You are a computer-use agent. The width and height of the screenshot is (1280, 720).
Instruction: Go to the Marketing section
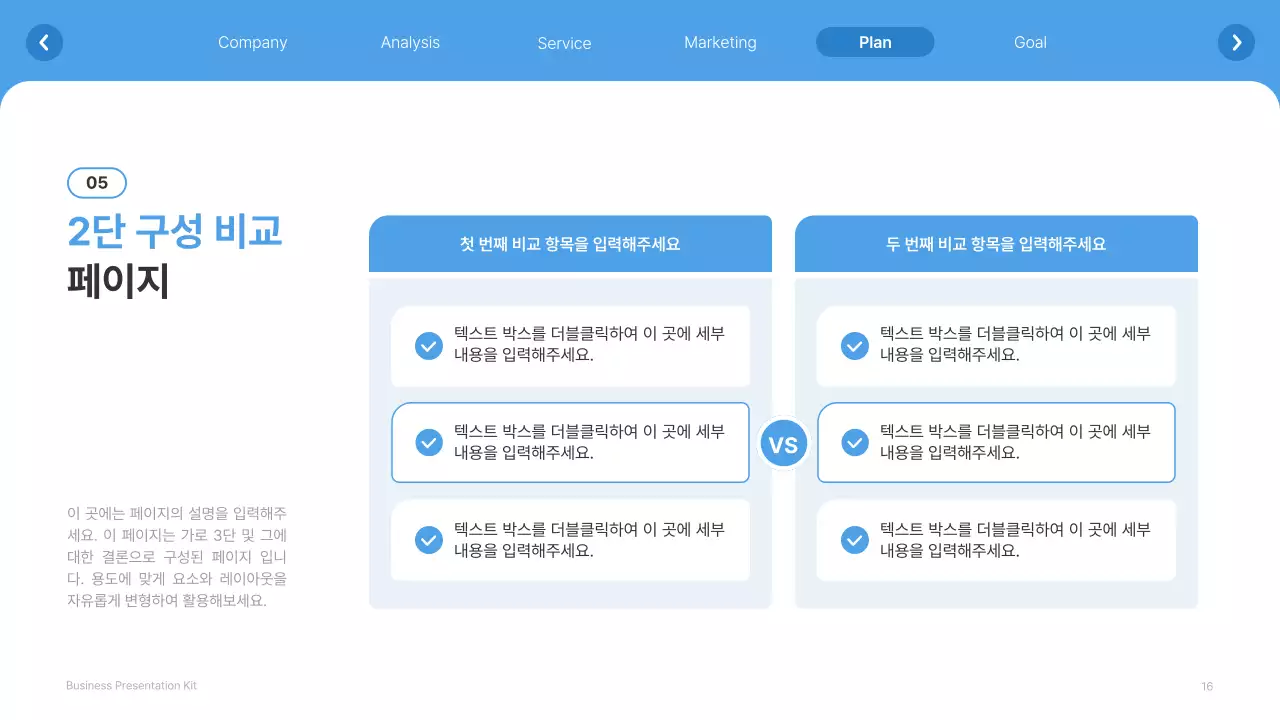(720, 42)
